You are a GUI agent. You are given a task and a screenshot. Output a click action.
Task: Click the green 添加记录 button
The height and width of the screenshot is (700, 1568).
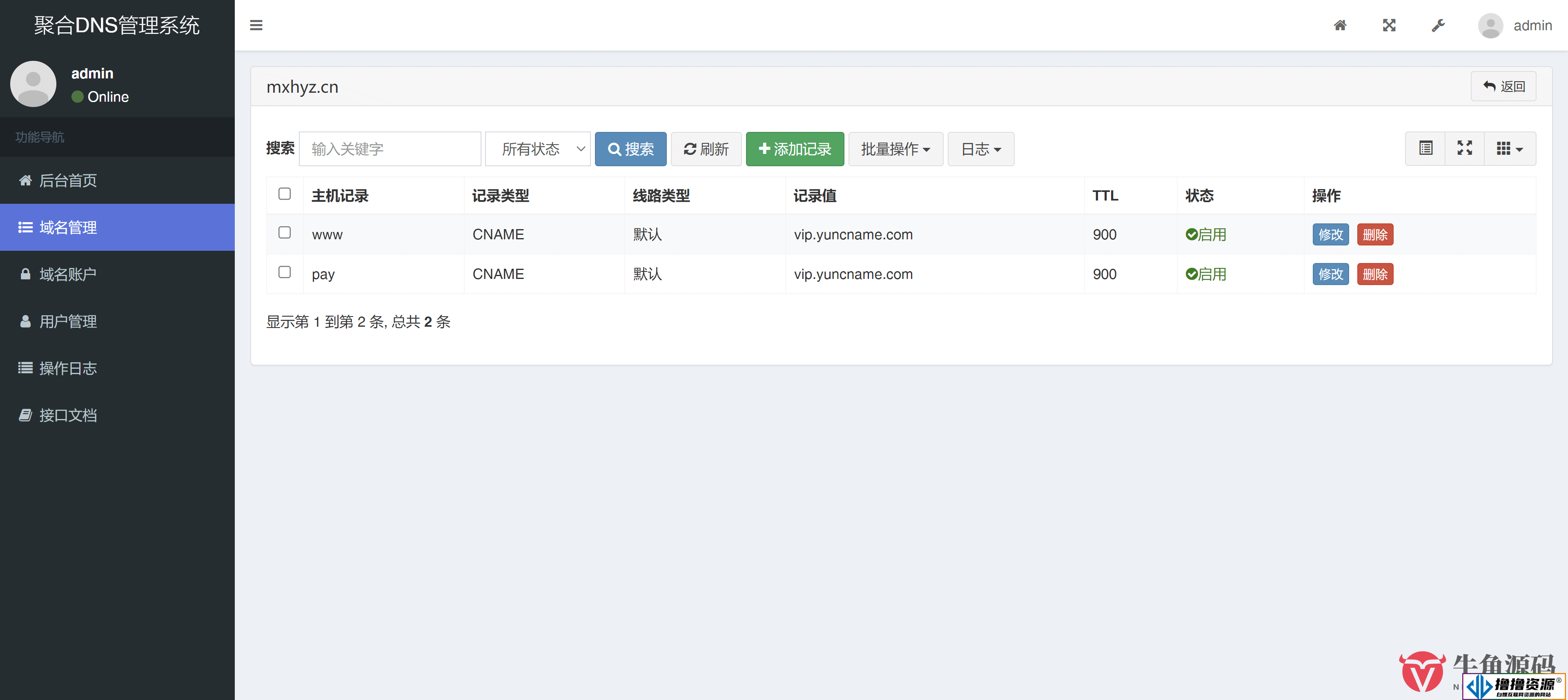(x=794, y=149)
